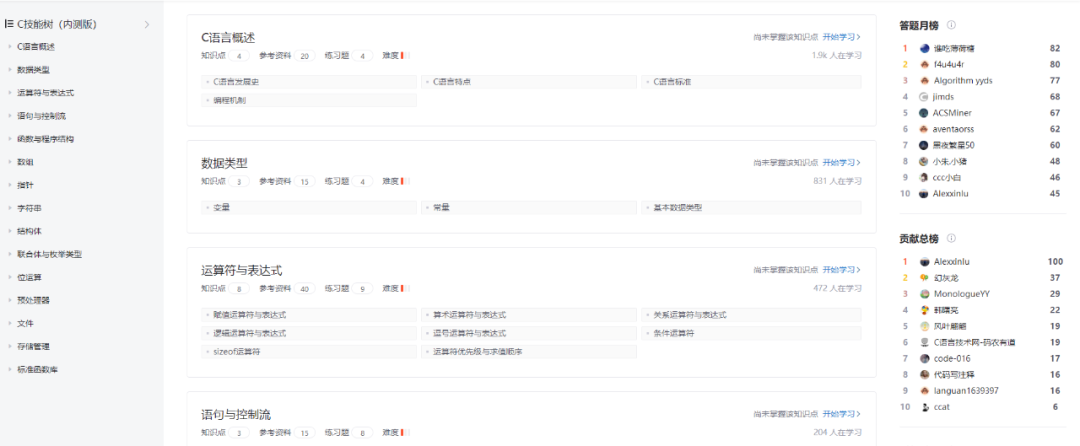Click the 语句与控制流 card title

click(236, 415)
